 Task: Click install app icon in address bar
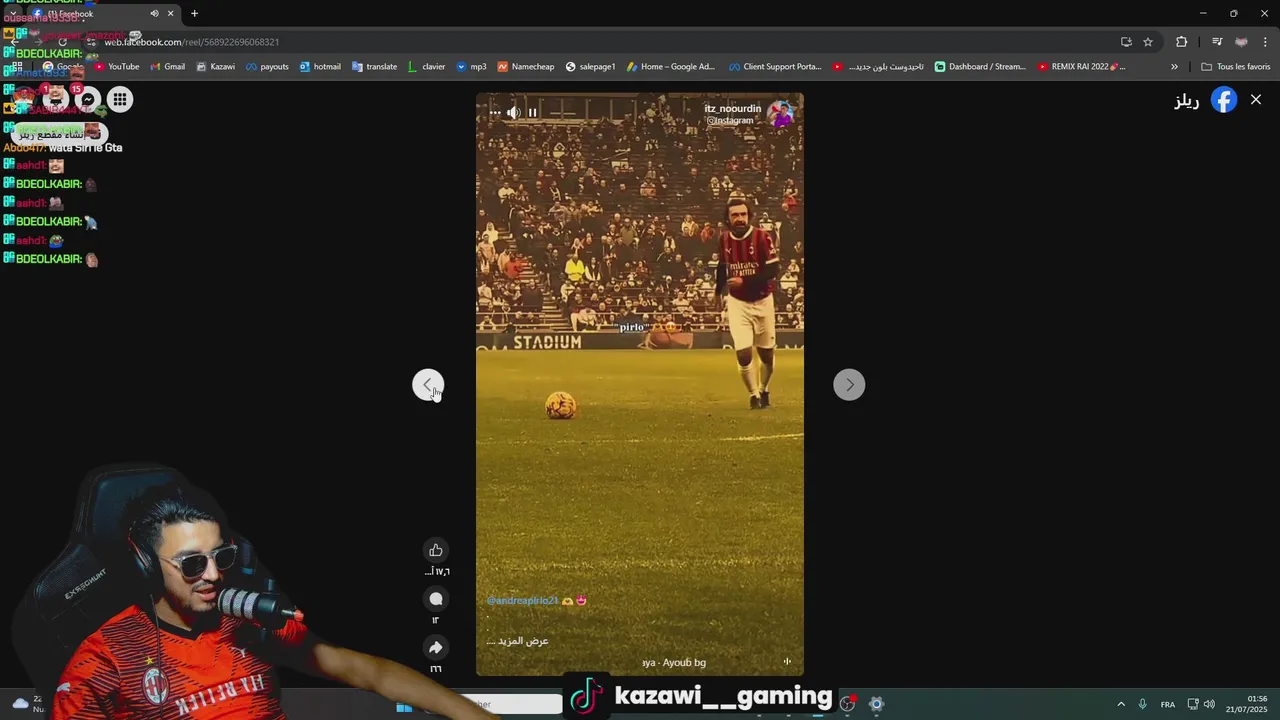click(x=1126, y=42)
